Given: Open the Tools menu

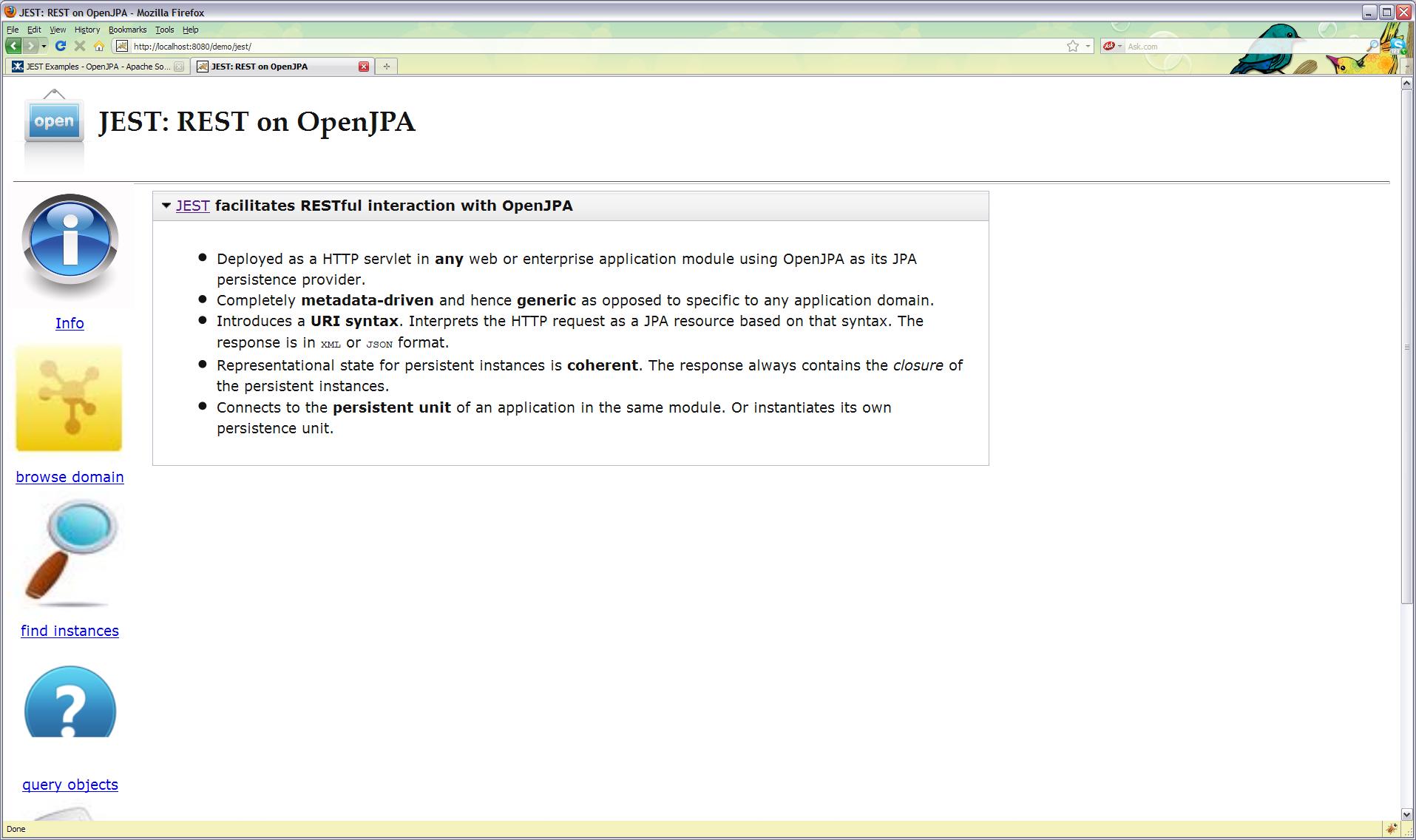Looking at the screenshot, I should [164, 30].
